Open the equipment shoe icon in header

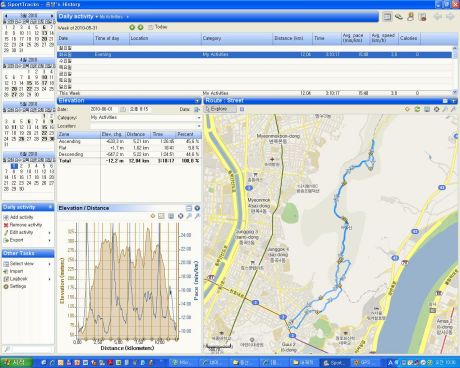point(399,17)
